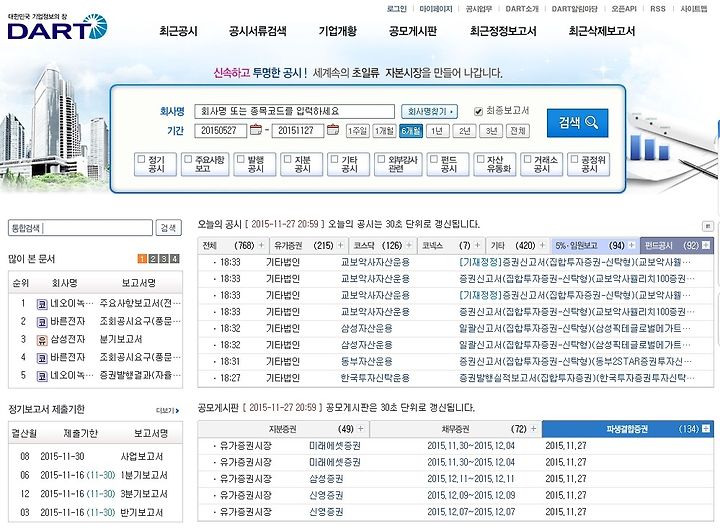Viewport: 720px width, 531px height.
Task: Open the 공모게시판 menu
Action: tap(412, 31)
